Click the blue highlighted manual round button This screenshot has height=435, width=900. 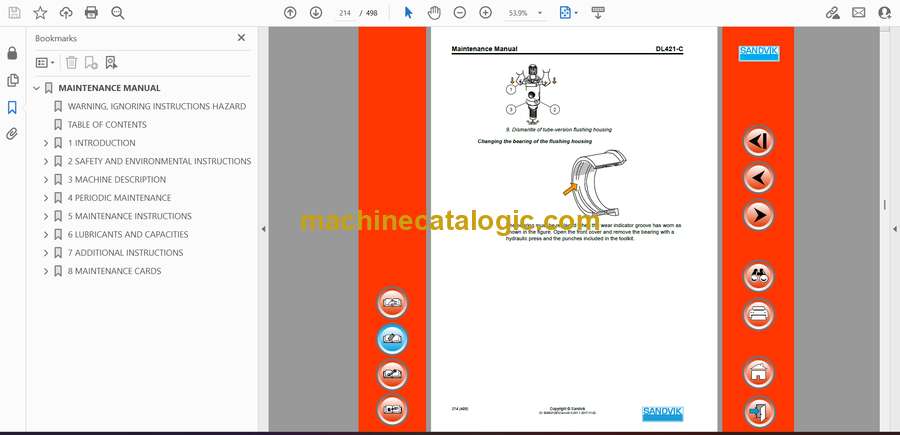[393, 339]
